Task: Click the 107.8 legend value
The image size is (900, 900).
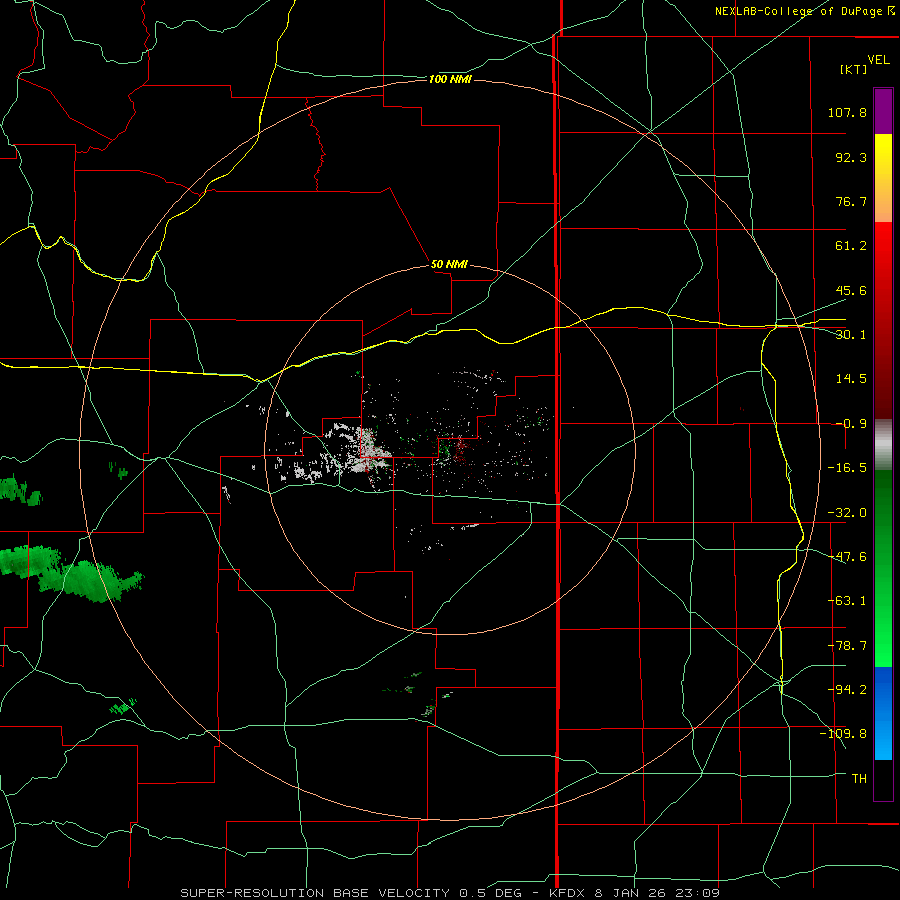Action: (x=847, y=112)
